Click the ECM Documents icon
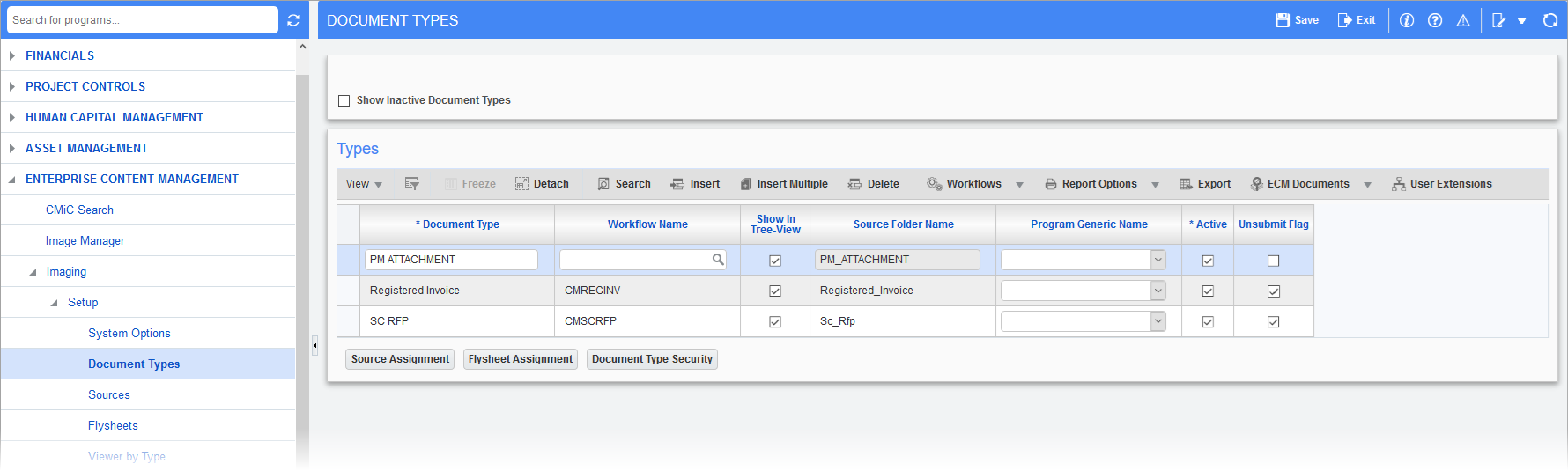 (1256, 184)
